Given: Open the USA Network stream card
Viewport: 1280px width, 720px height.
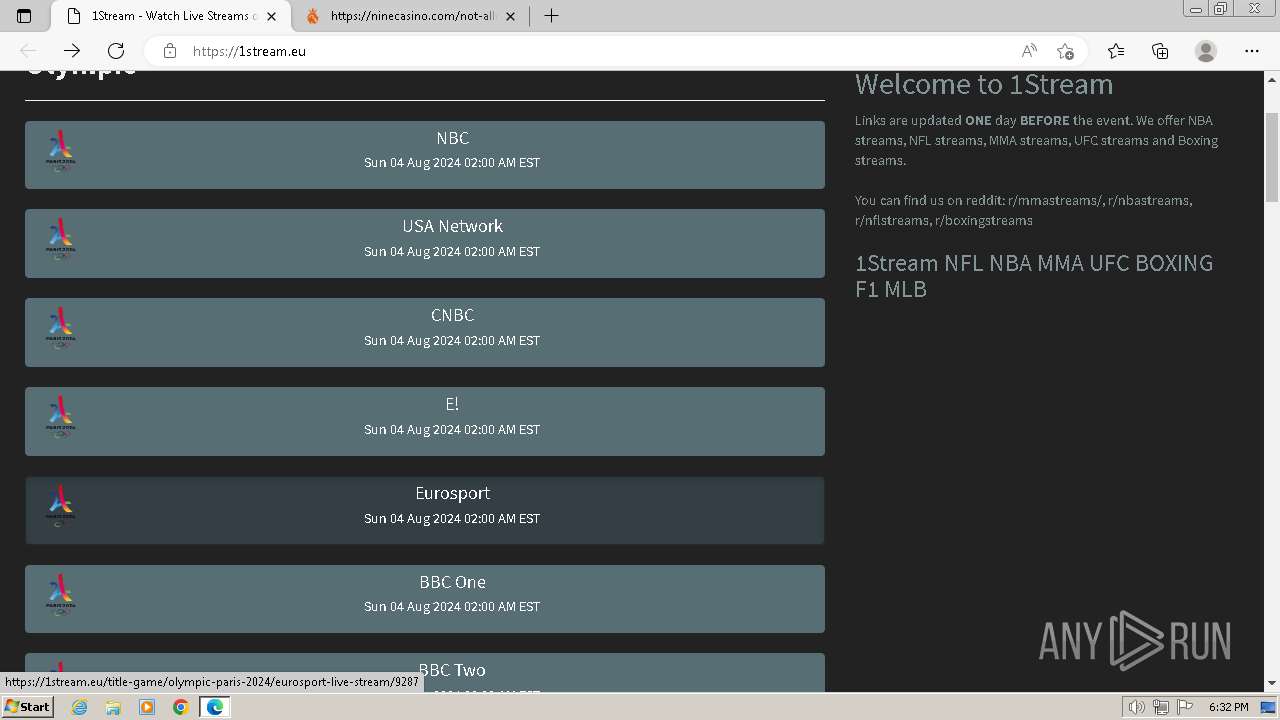Looking at the screenshot, I should pyautogui.click(x=425, y=243).
